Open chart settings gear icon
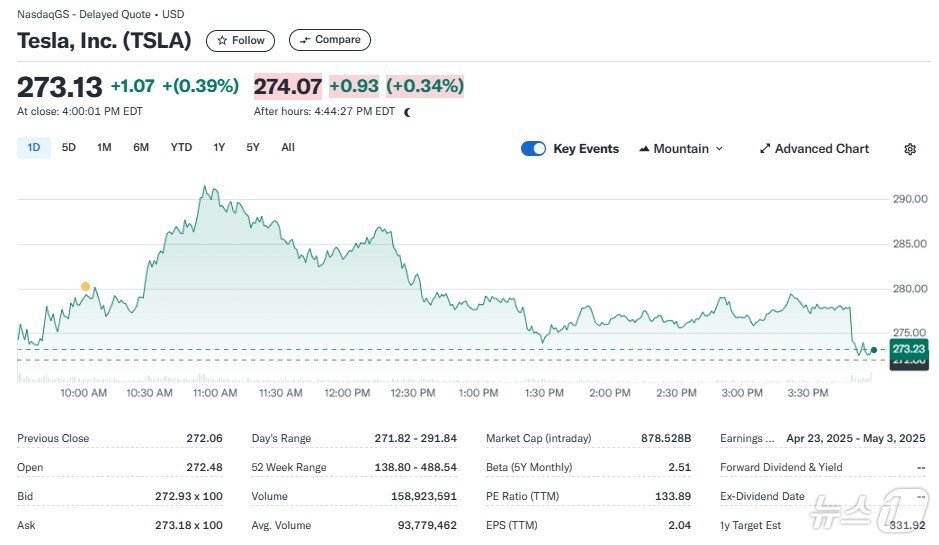 click(x=910, y=149)
